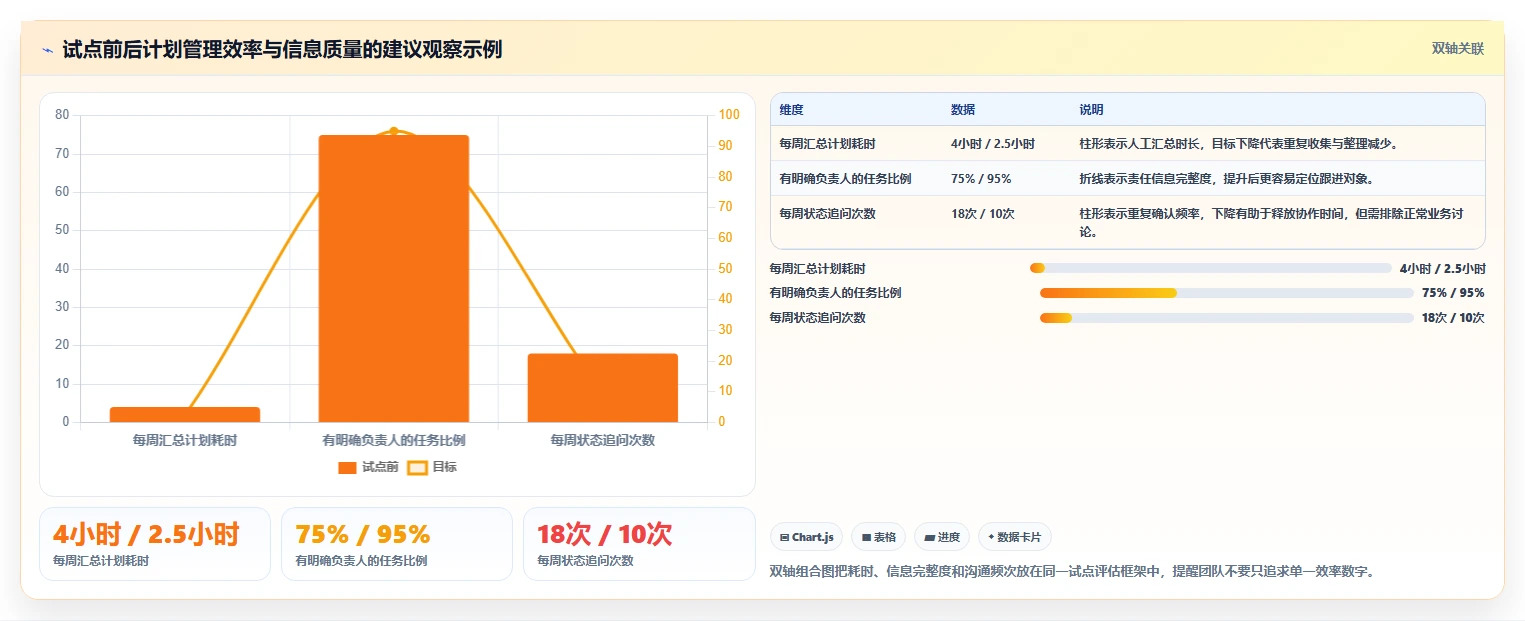
Task: Open the 18次 / 10次 data card
Action: pyautogui.click(x=639, y=544)
